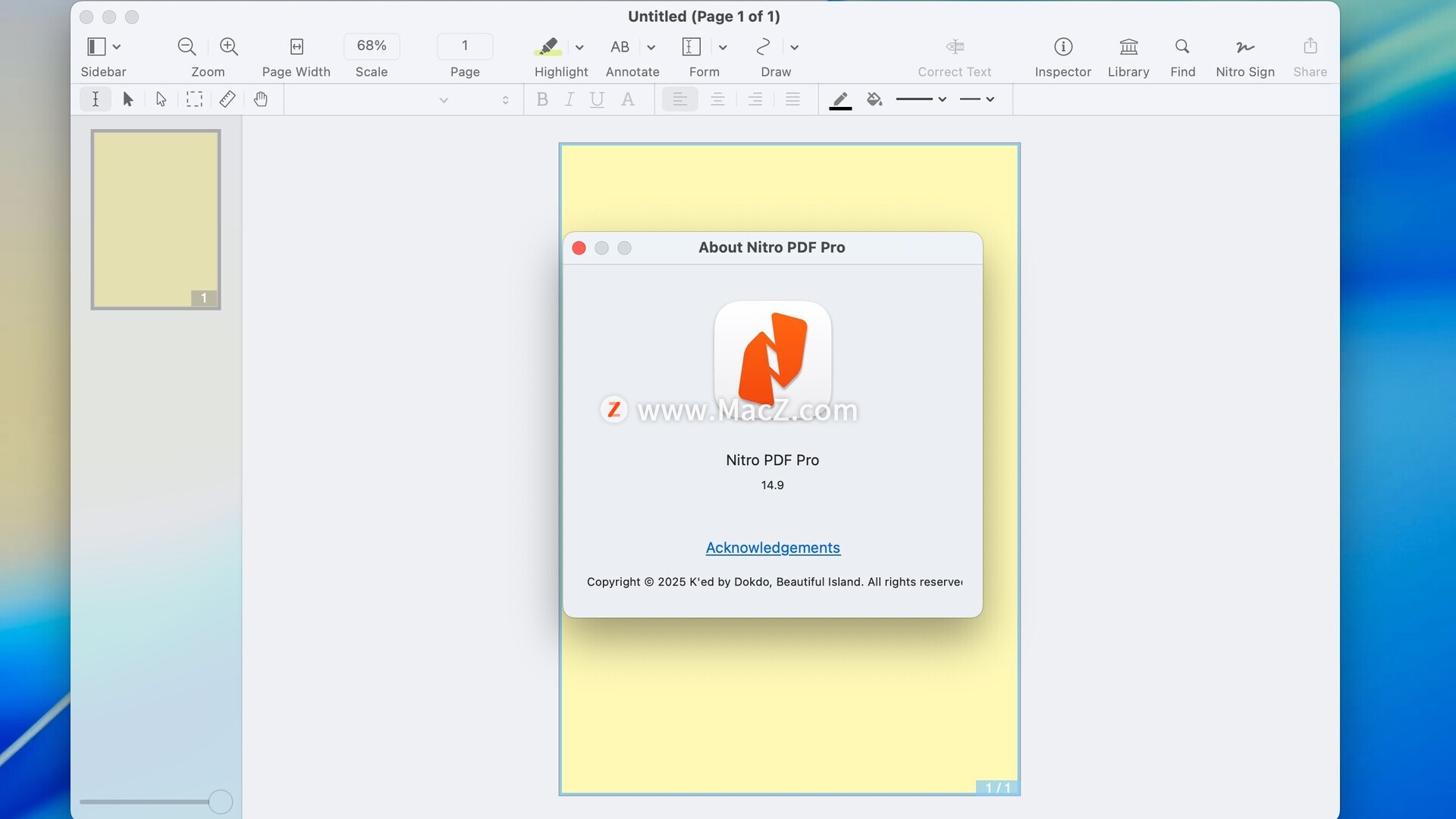The height and width of the screenshot is (819, 1456).
Task: Pick the fill bucket color
Action: coord(874,99)
